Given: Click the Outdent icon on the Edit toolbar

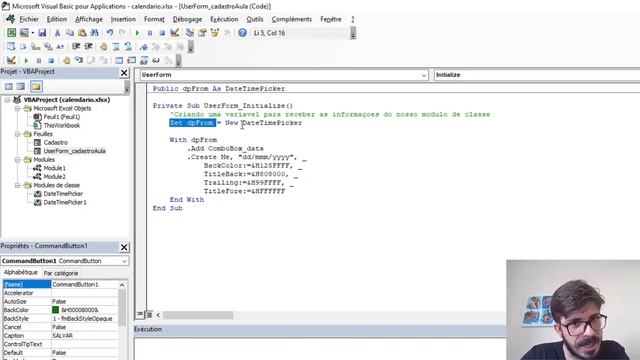Looking at the screenshot, I should coord(88,47).
